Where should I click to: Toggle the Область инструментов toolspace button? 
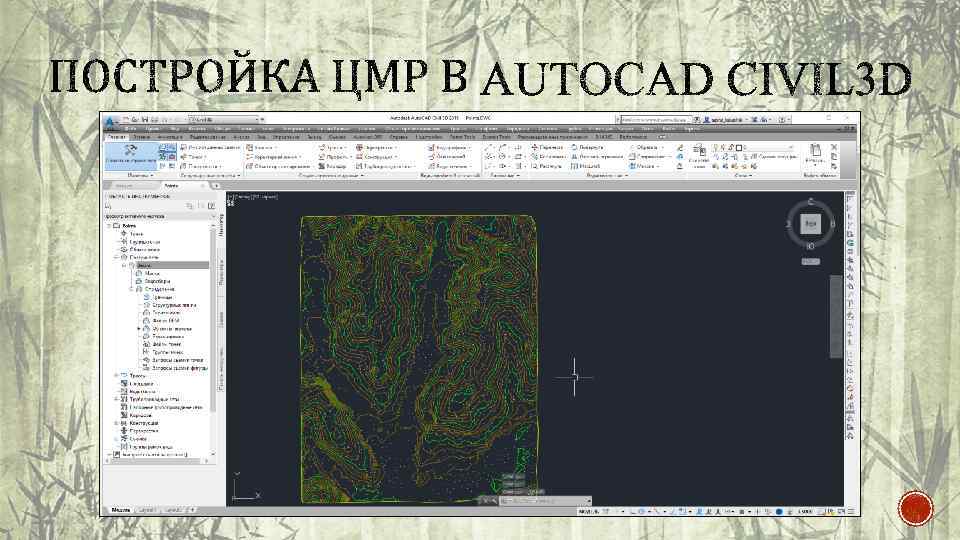click(132, 156)
